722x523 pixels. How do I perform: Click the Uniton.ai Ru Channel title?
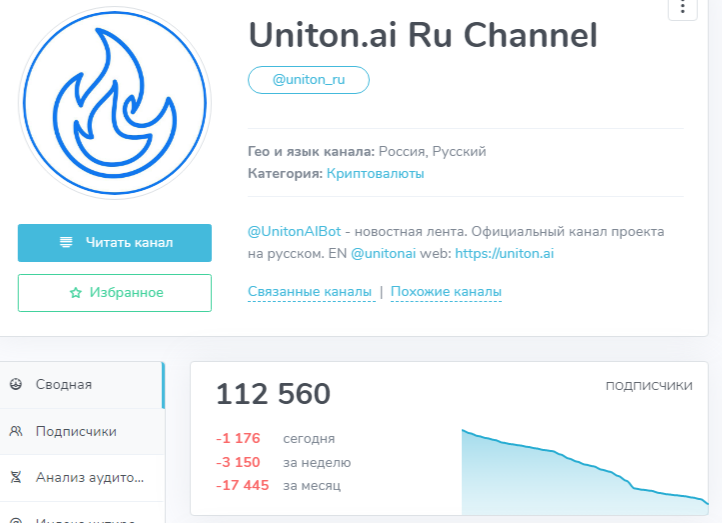pos(423,35)
